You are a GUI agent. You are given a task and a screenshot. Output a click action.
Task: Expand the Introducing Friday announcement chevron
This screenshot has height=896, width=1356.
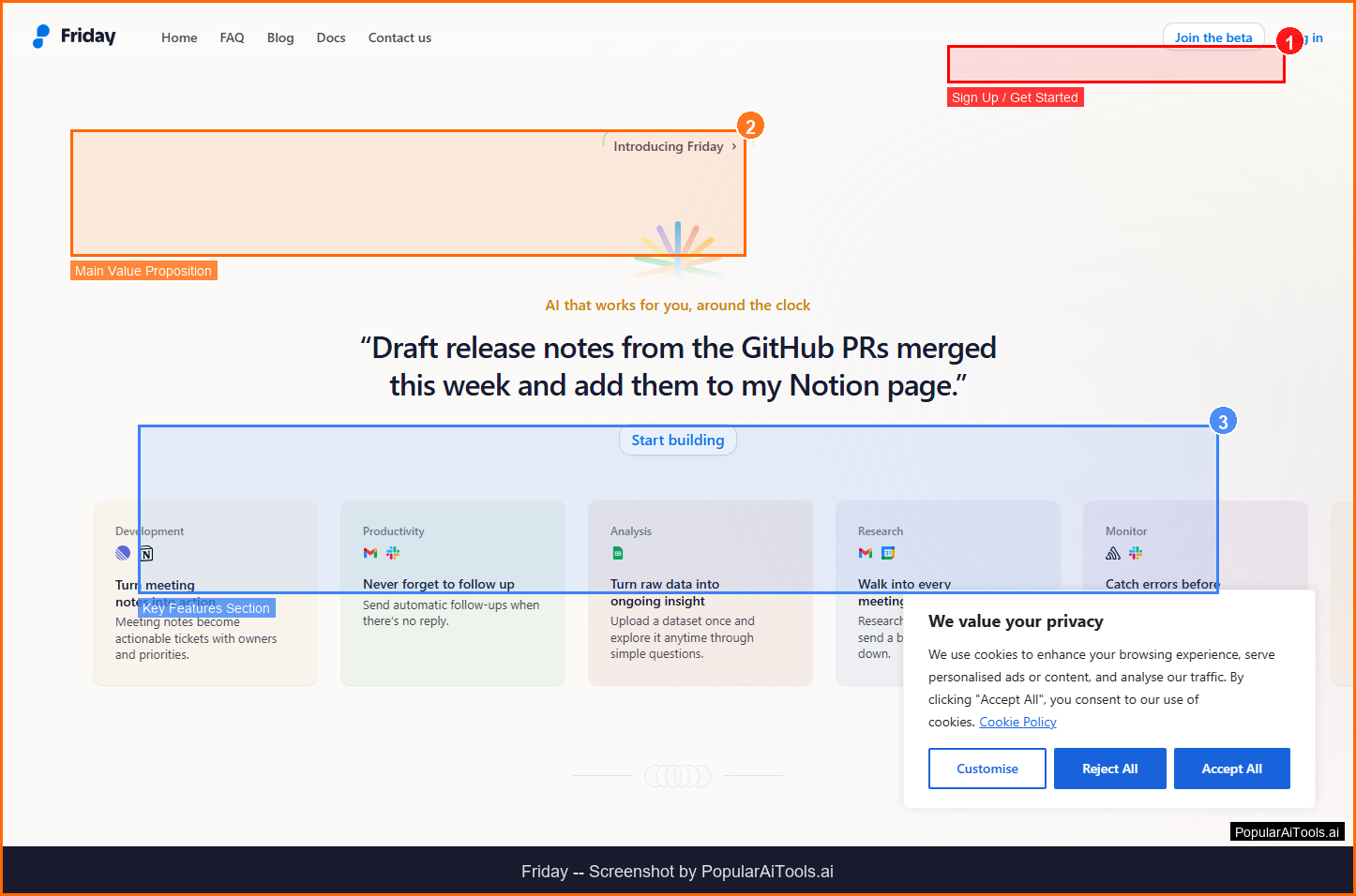click(x=733, y=146)
